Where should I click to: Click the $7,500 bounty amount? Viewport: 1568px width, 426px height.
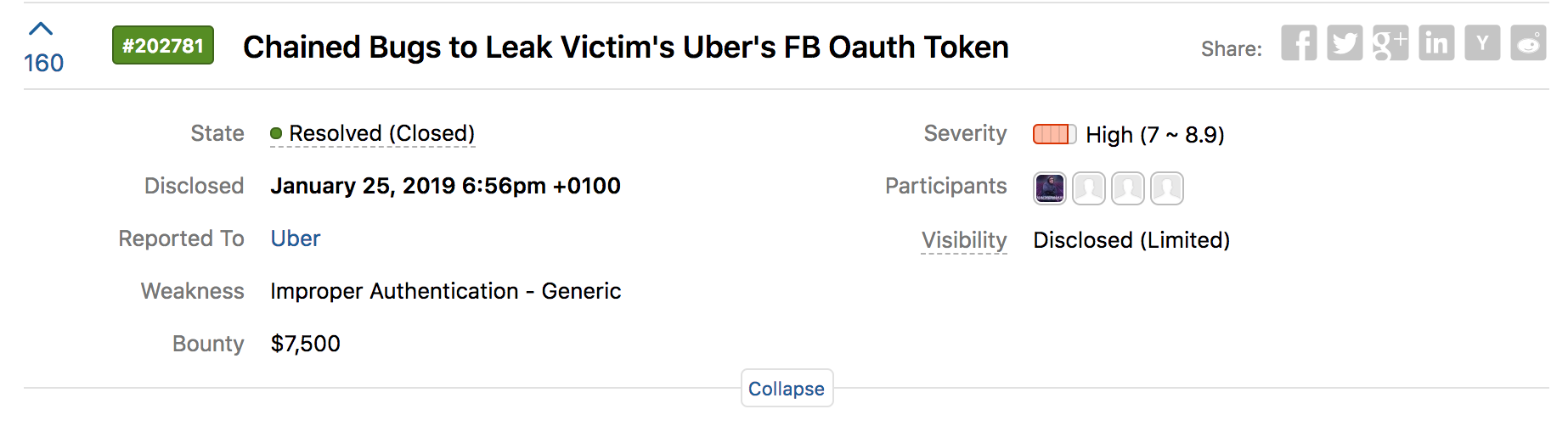pyautogui.click(x=305, y=344)
